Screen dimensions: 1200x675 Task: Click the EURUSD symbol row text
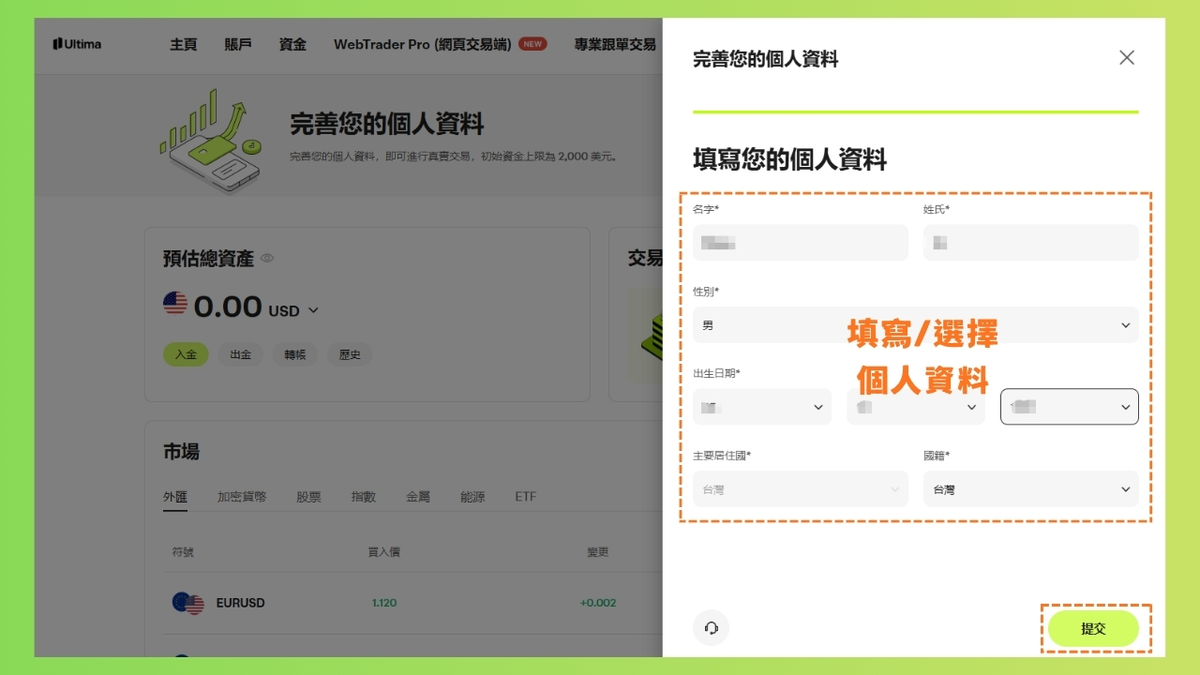240,603
